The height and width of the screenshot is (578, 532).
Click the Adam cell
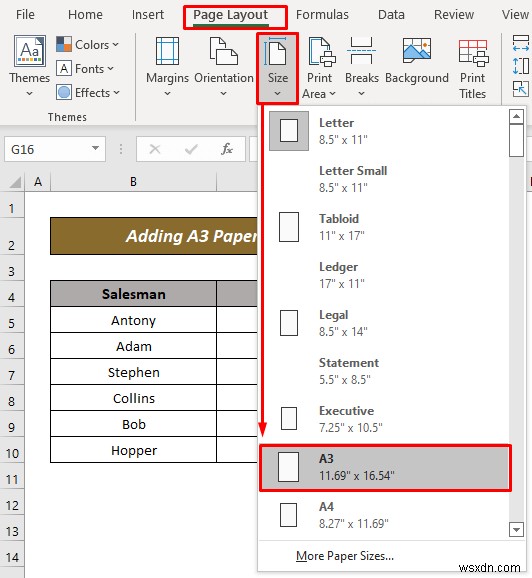pyautogui.click(x=133, y=346)
